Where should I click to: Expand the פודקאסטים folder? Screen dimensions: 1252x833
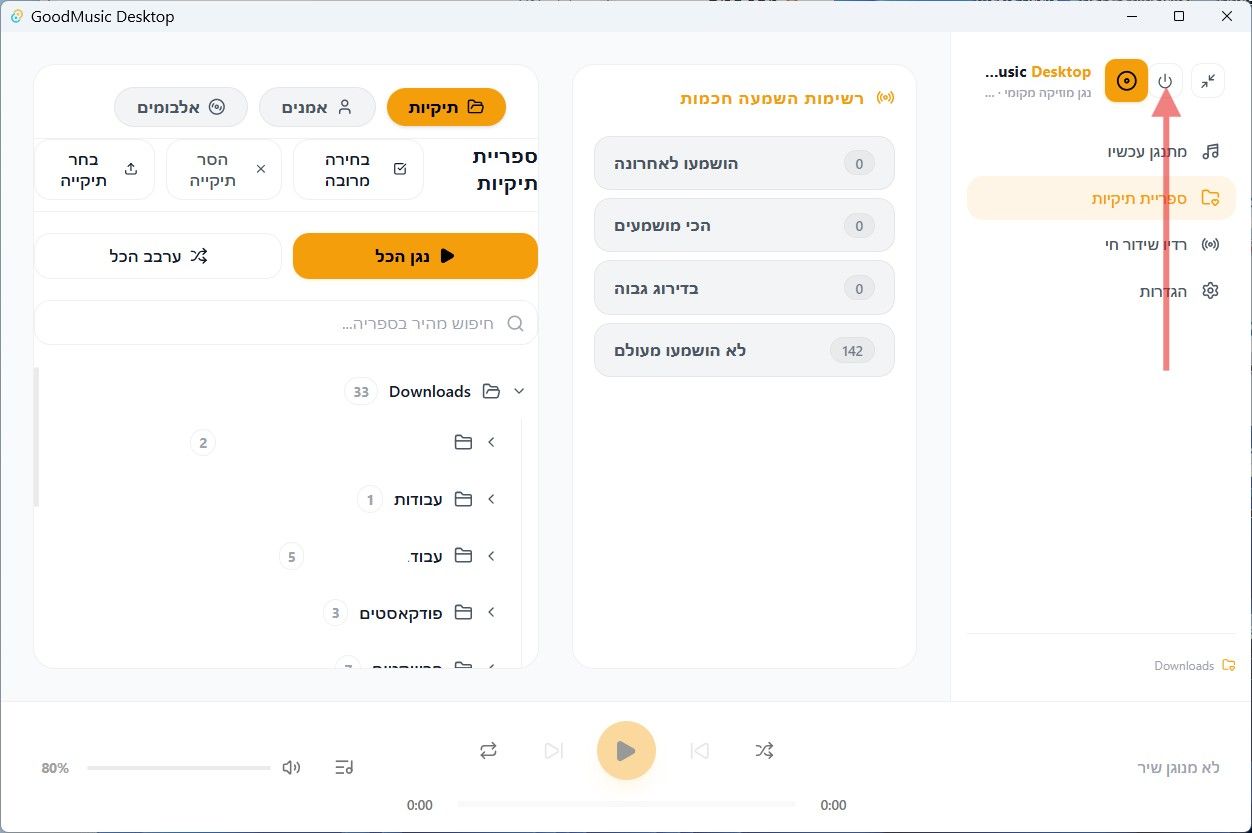click(x=491, y=612)
